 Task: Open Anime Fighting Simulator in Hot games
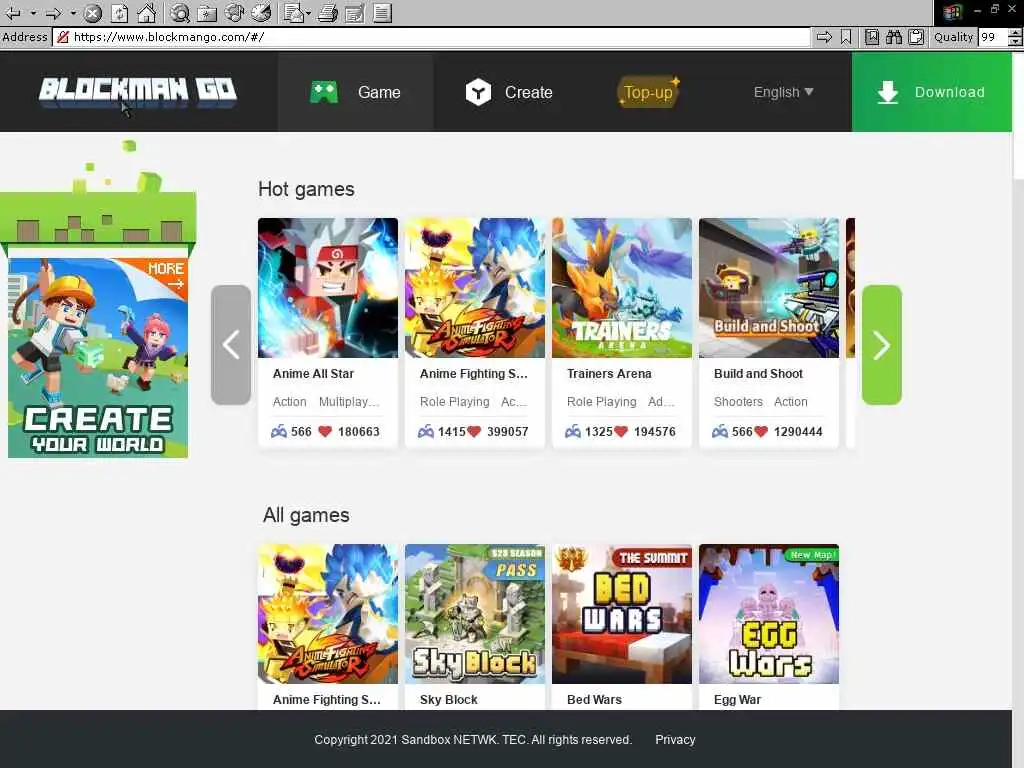tap(475, 288)
